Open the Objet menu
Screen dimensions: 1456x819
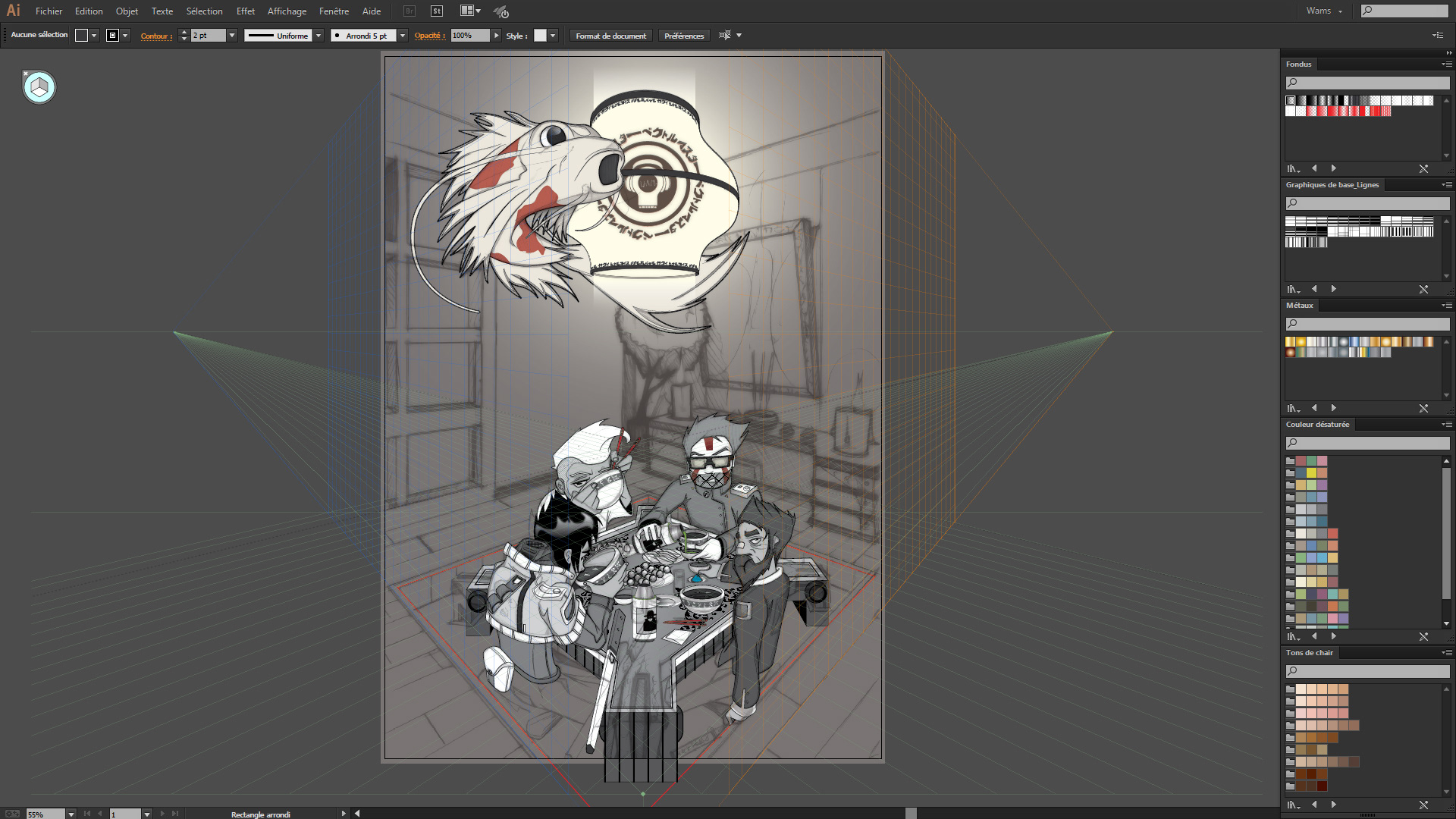[127, 11]
